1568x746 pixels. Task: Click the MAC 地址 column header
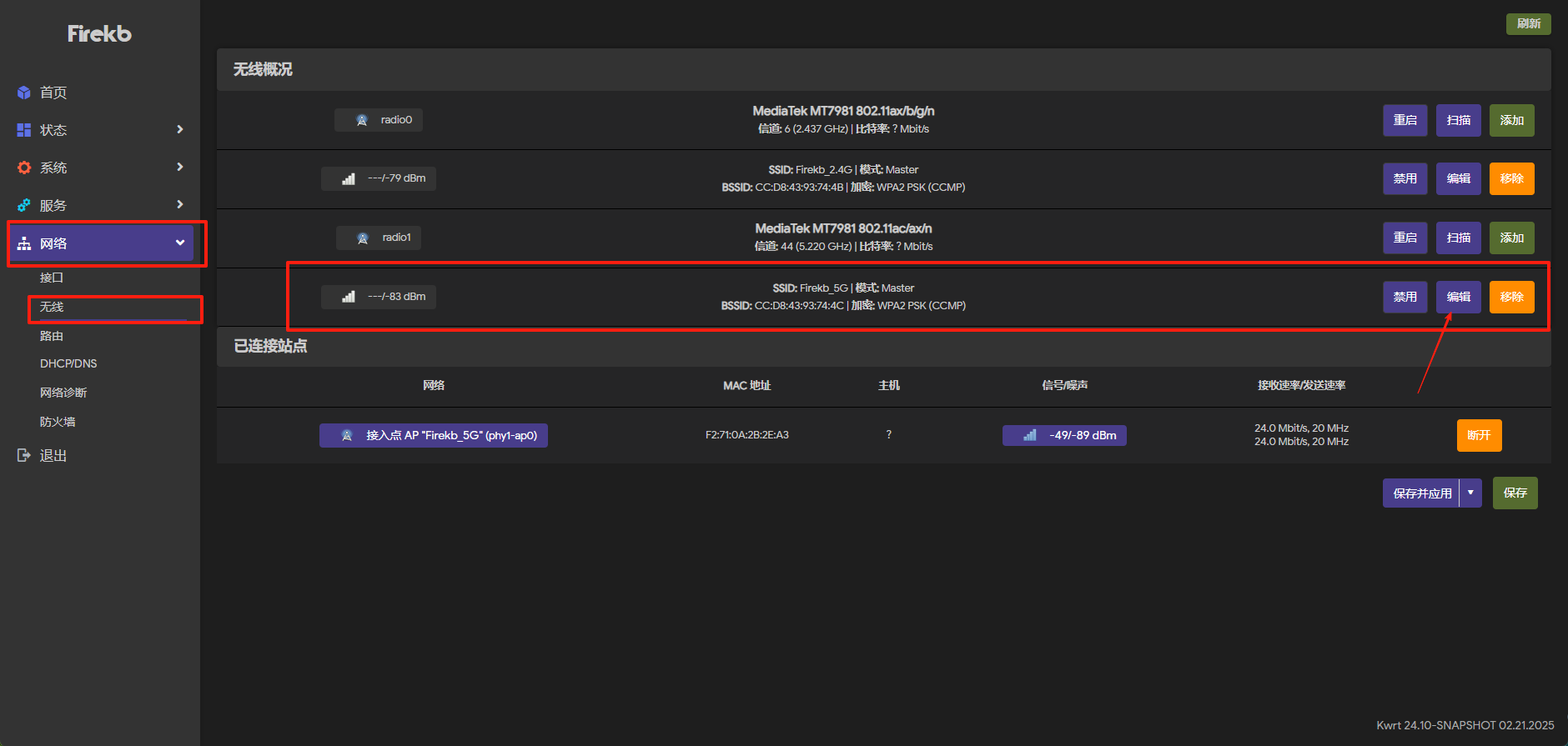747,385
